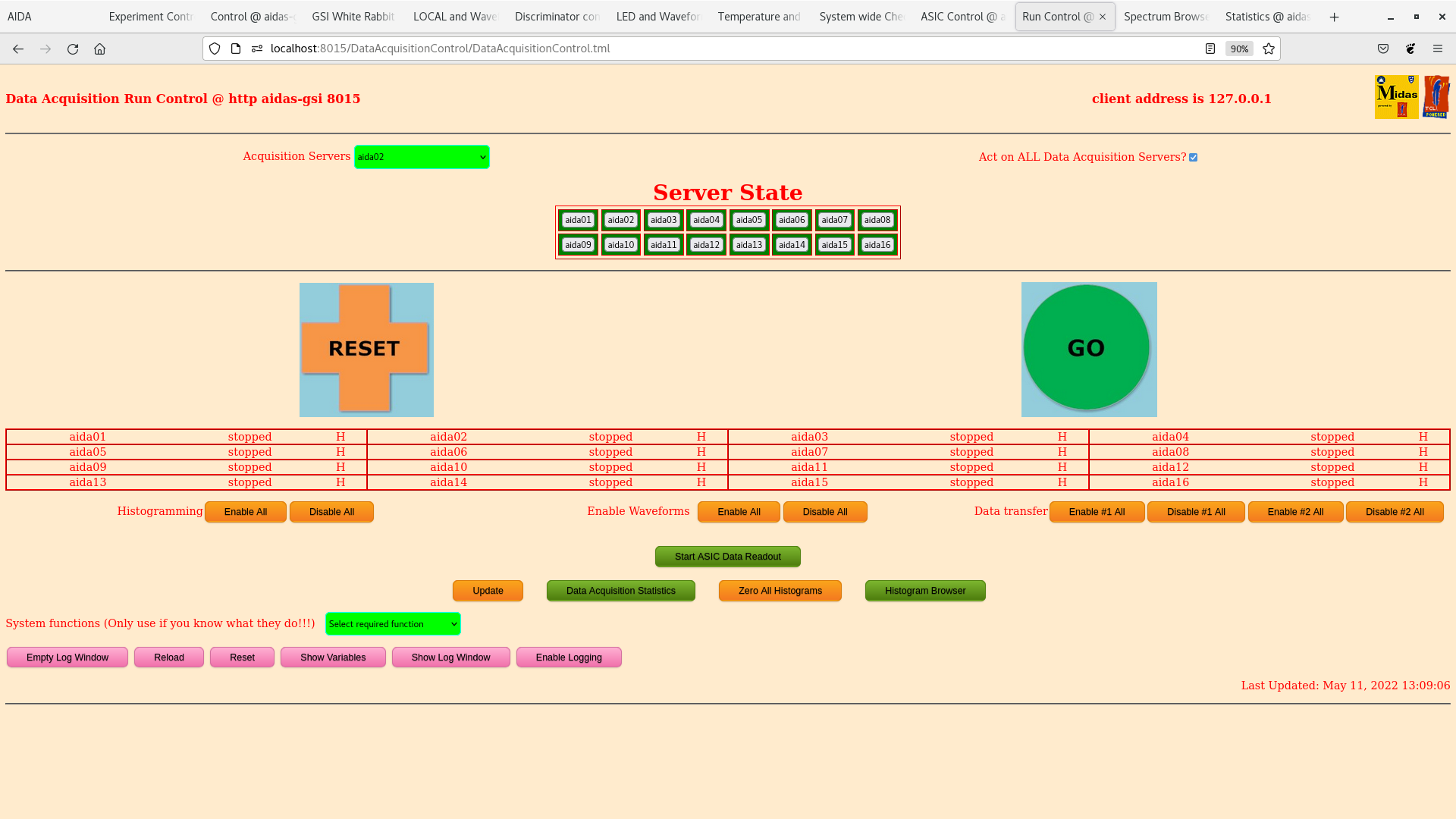
Task: Click Enable Waveforms Disable All button
Action: click(x=825, y=512)
